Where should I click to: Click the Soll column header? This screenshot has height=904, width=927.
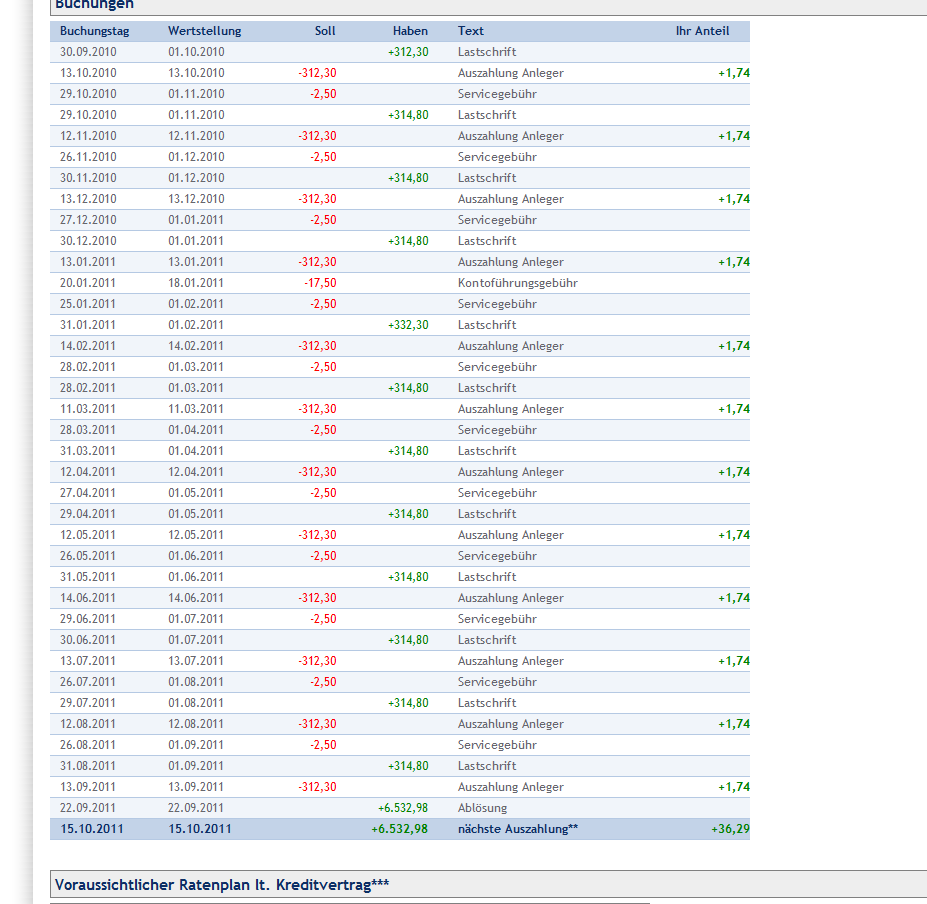point(325,31)
